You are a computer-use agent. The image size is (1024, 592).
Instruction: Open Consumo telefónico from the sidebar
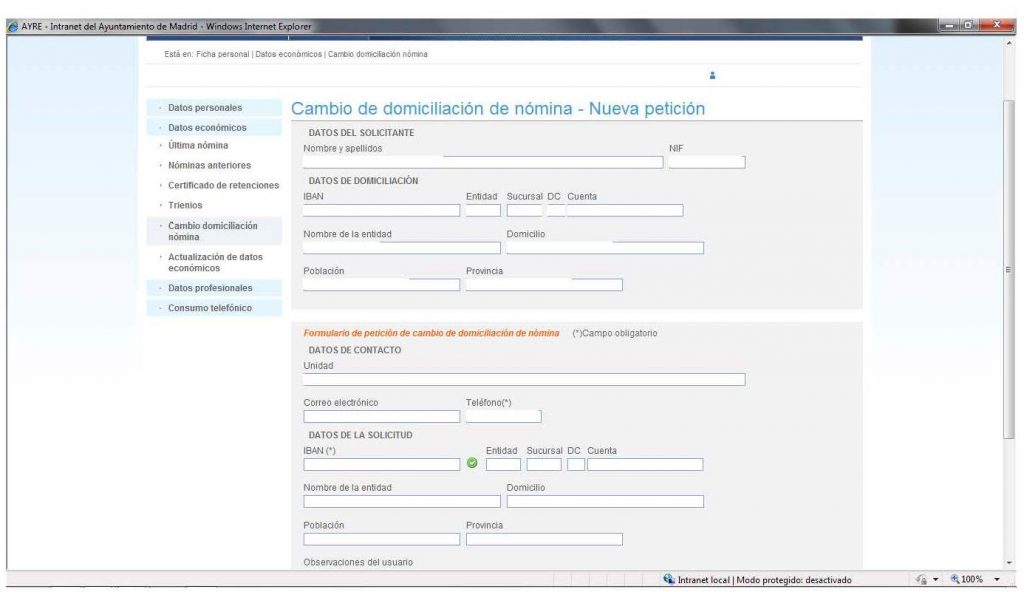click(210, 308)
